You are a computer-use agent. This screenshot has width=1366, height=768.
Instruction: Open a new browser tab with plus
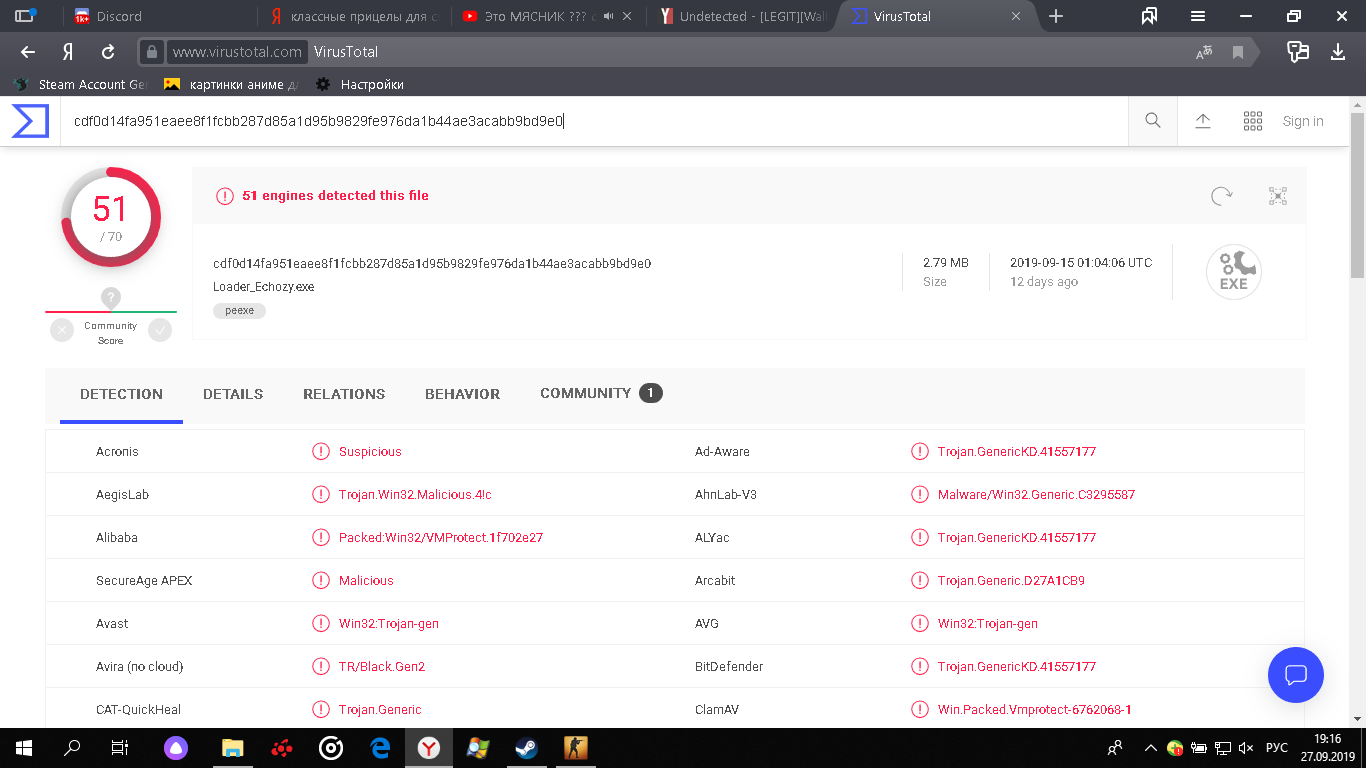(1056, 16)
